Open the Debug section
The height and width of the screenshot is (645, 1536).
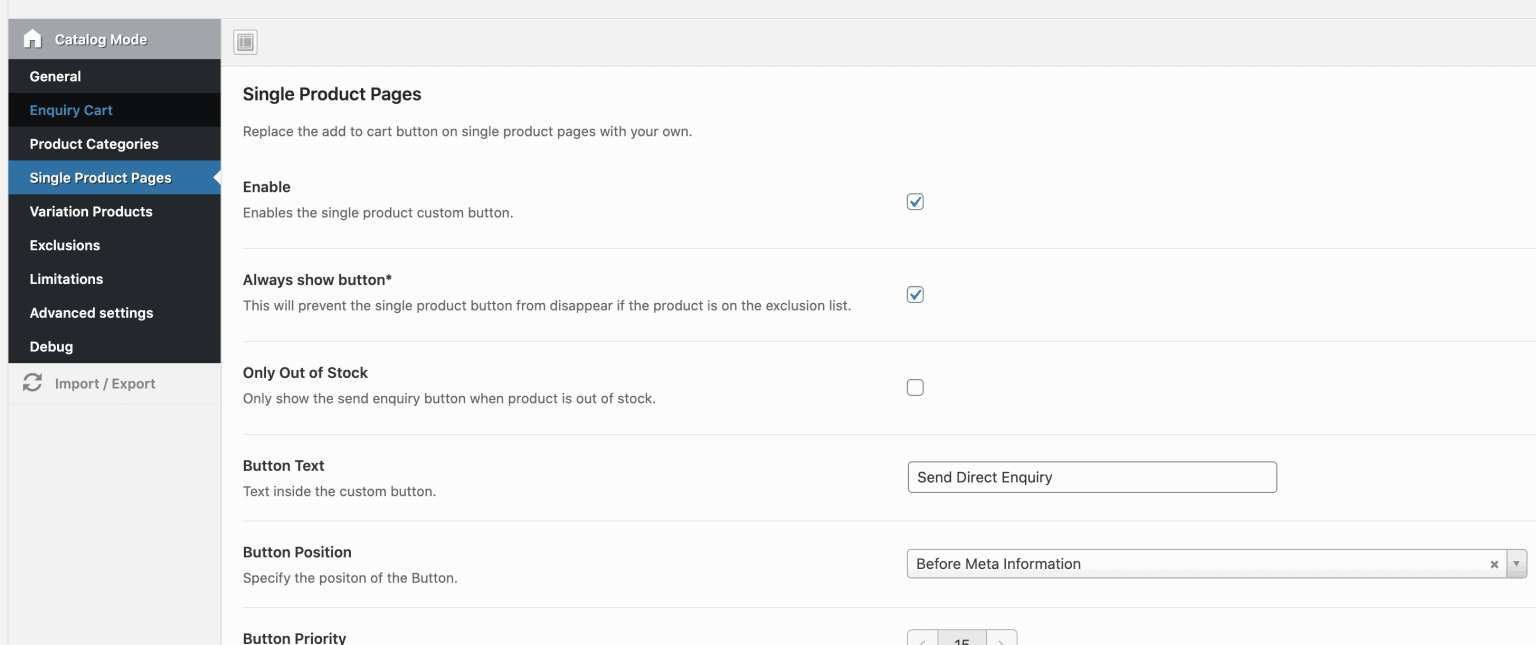pos(49,346)
